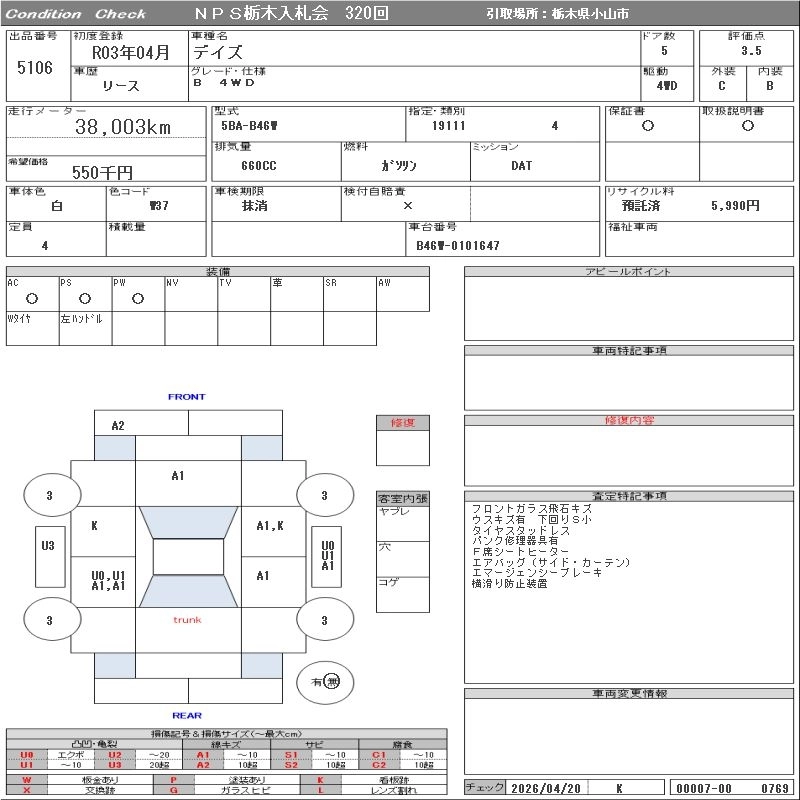Select the rear-left tire circle marked 3
The height and width of the screenshot is (800, 800).
(52, 620)
